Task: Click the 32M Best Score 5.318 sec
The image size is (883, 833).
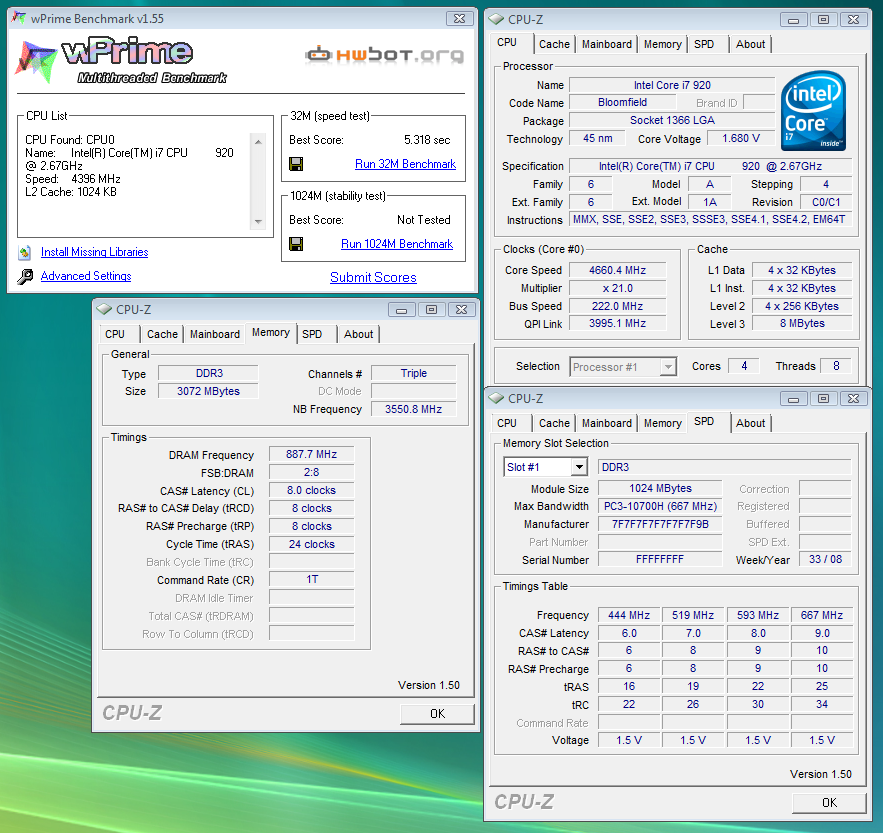Action: (427, 140)
